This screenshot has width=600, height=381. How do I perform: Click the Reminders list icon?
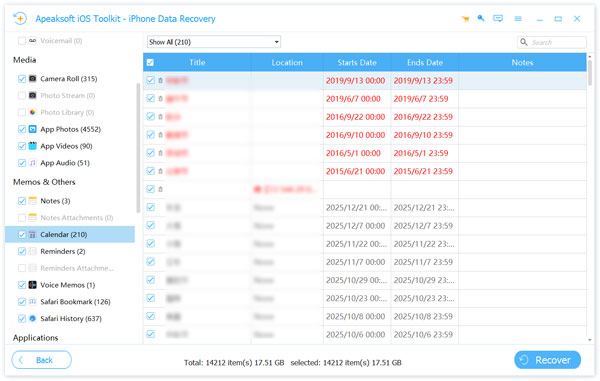click(x=33, y=251)
